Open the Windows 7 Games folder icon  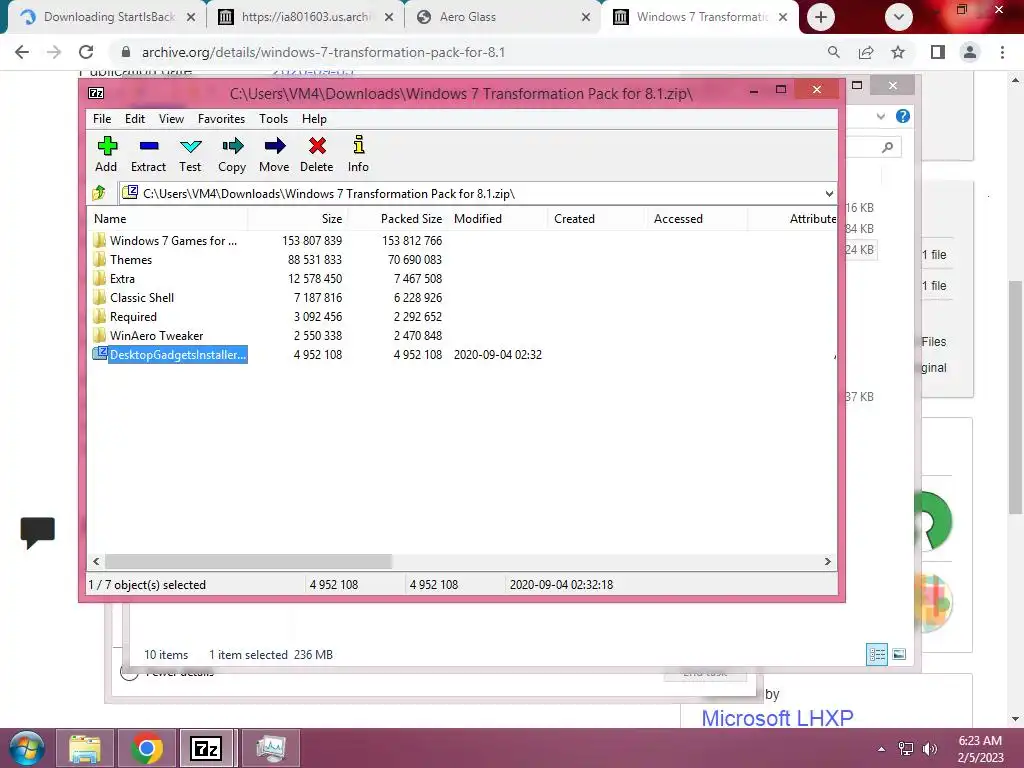point(99,240)
